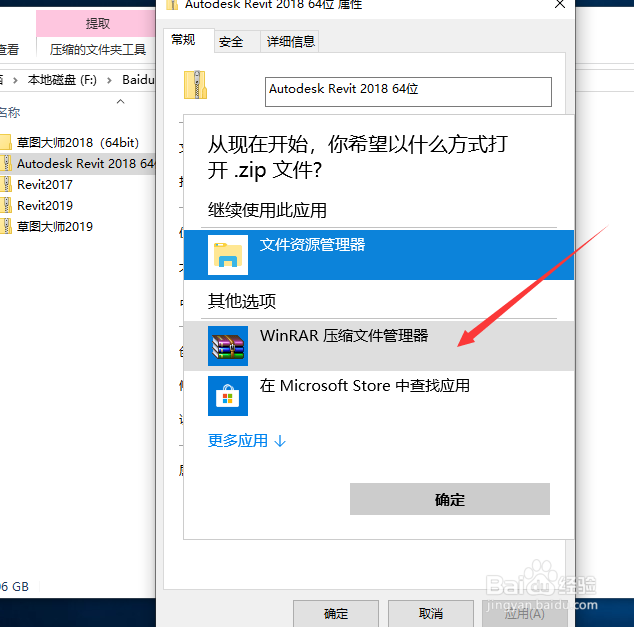Click the Microsoft Store bag icon
This screenshot has width=634, height=627.
point(228,396)
